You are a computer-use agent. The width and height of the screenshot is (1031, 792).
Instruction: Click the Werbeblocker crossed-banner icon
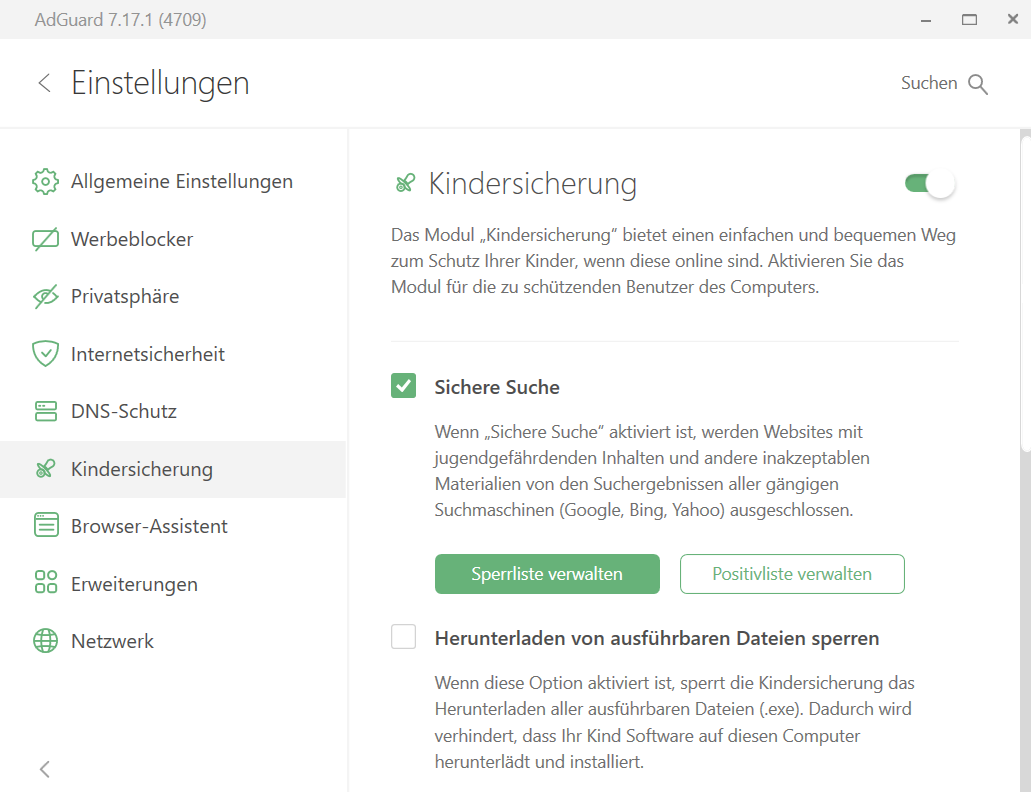point(45,239)
